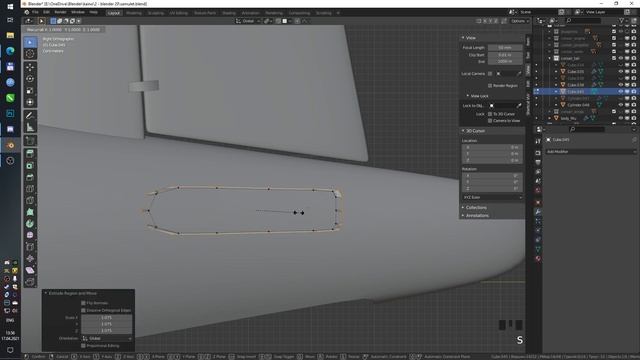The width and height of the screenshot is (640, 360).
Task: Toggle viewport visibility of Cylinder.048
Action: [x=621, y=105]
